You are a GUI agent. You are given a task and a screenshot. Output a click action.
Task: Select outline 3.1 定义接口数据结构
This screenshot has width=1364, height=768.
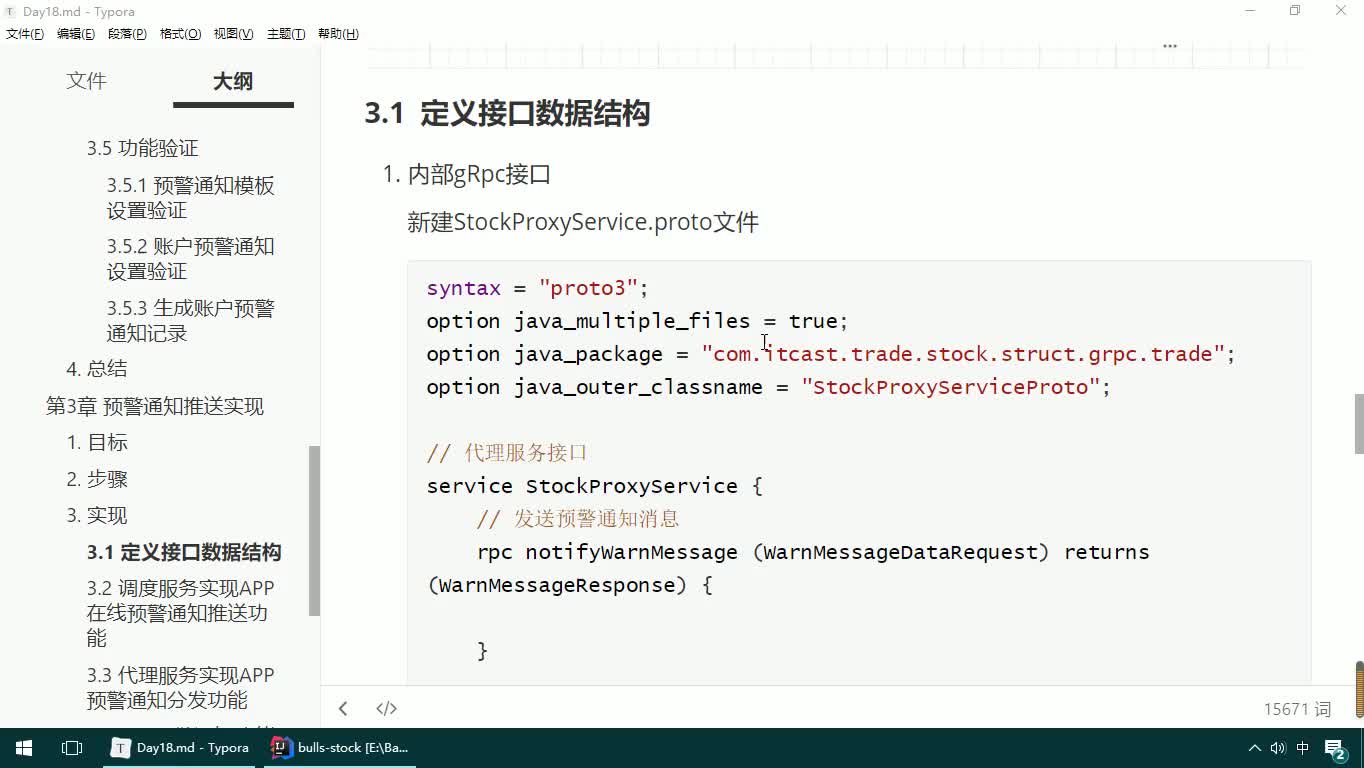click(184, 552)
